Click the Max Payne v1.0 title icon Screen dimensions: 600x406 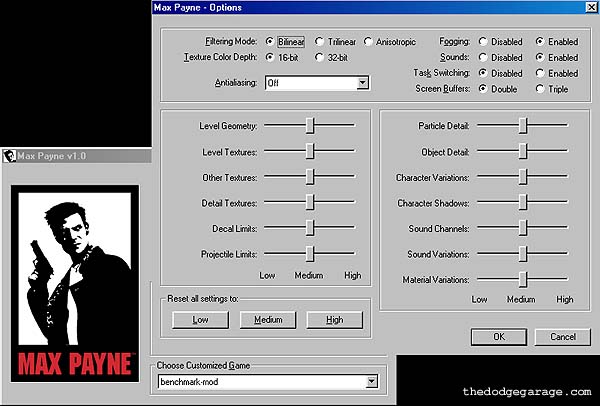click(9, 156)
